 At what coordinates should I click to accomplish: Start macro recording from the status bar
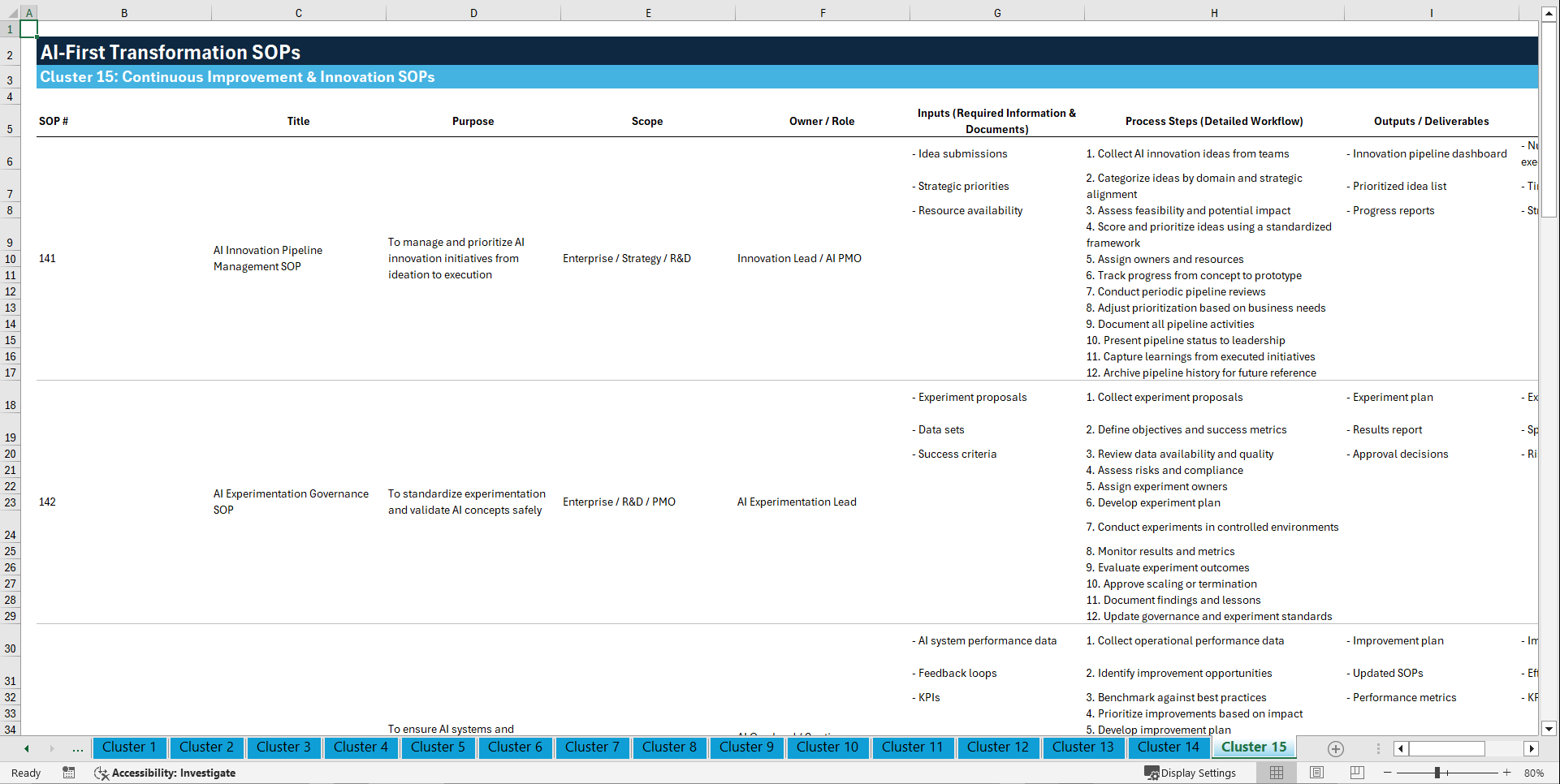click(69, 773)
